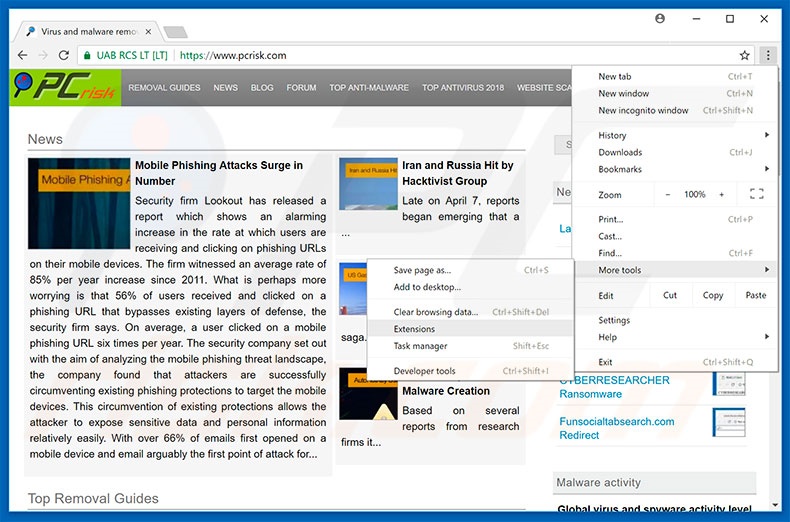This screenshot has height=522, width=790.
Task: Click the page scrollbar down arrow
Action: click(774, 505)
